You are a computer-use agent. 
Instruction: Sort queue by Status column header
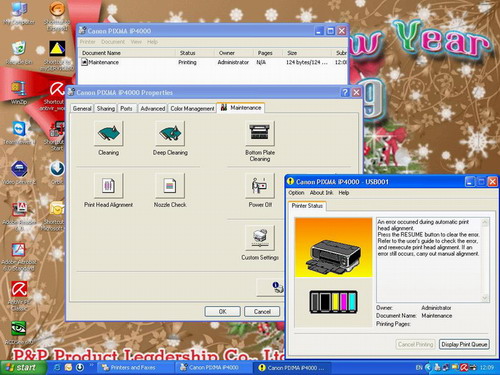click(x=195, y=53)
